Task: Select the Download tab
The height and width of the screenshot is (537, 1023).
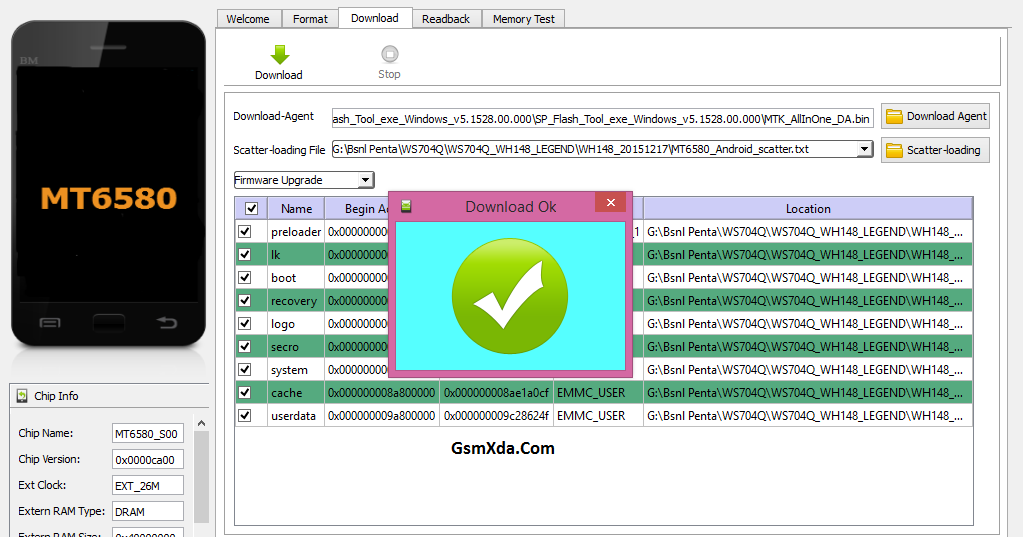Action: point(374,18)
